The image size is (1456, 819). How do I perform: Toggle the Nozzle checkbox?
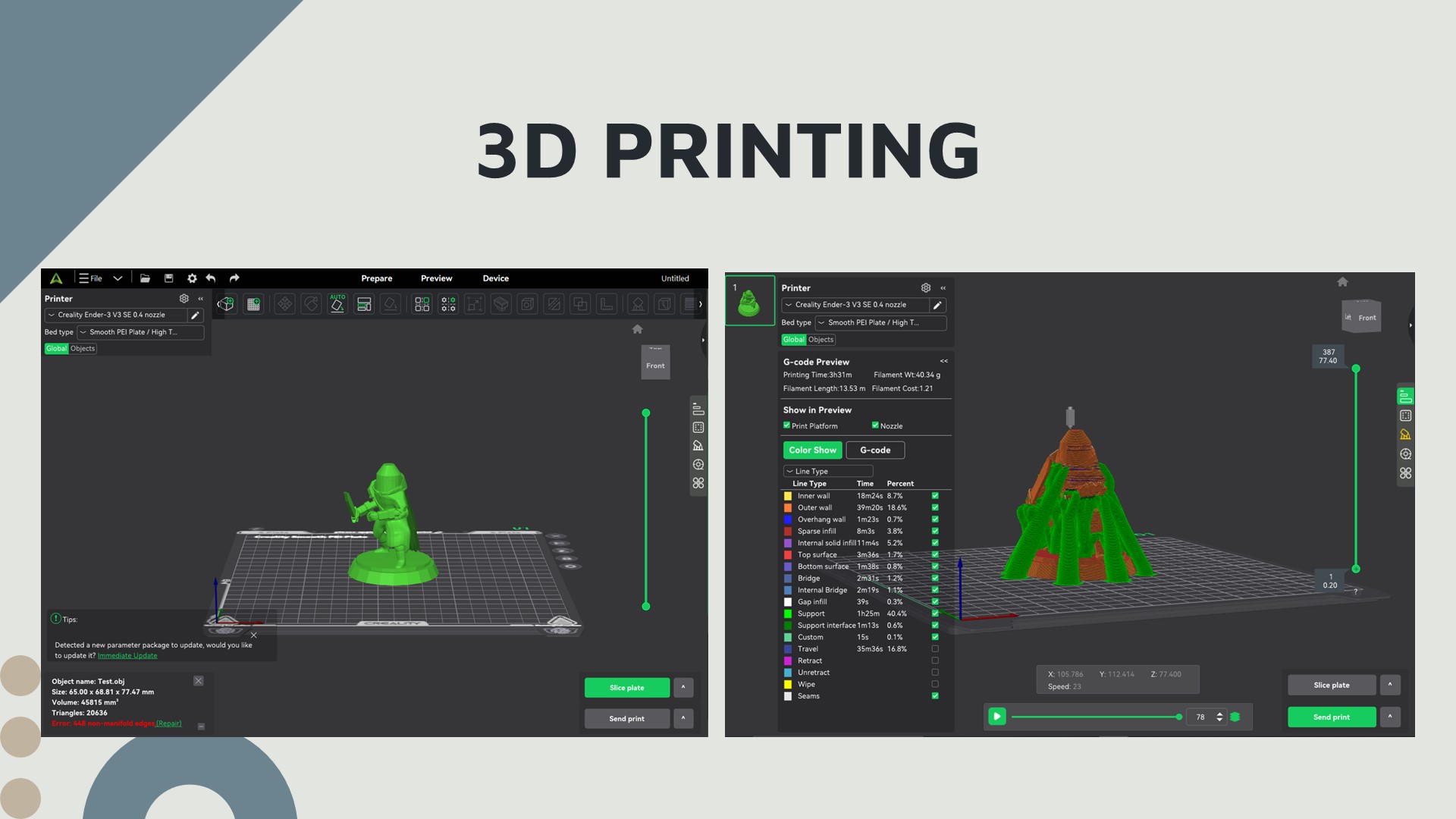(875, 425)
